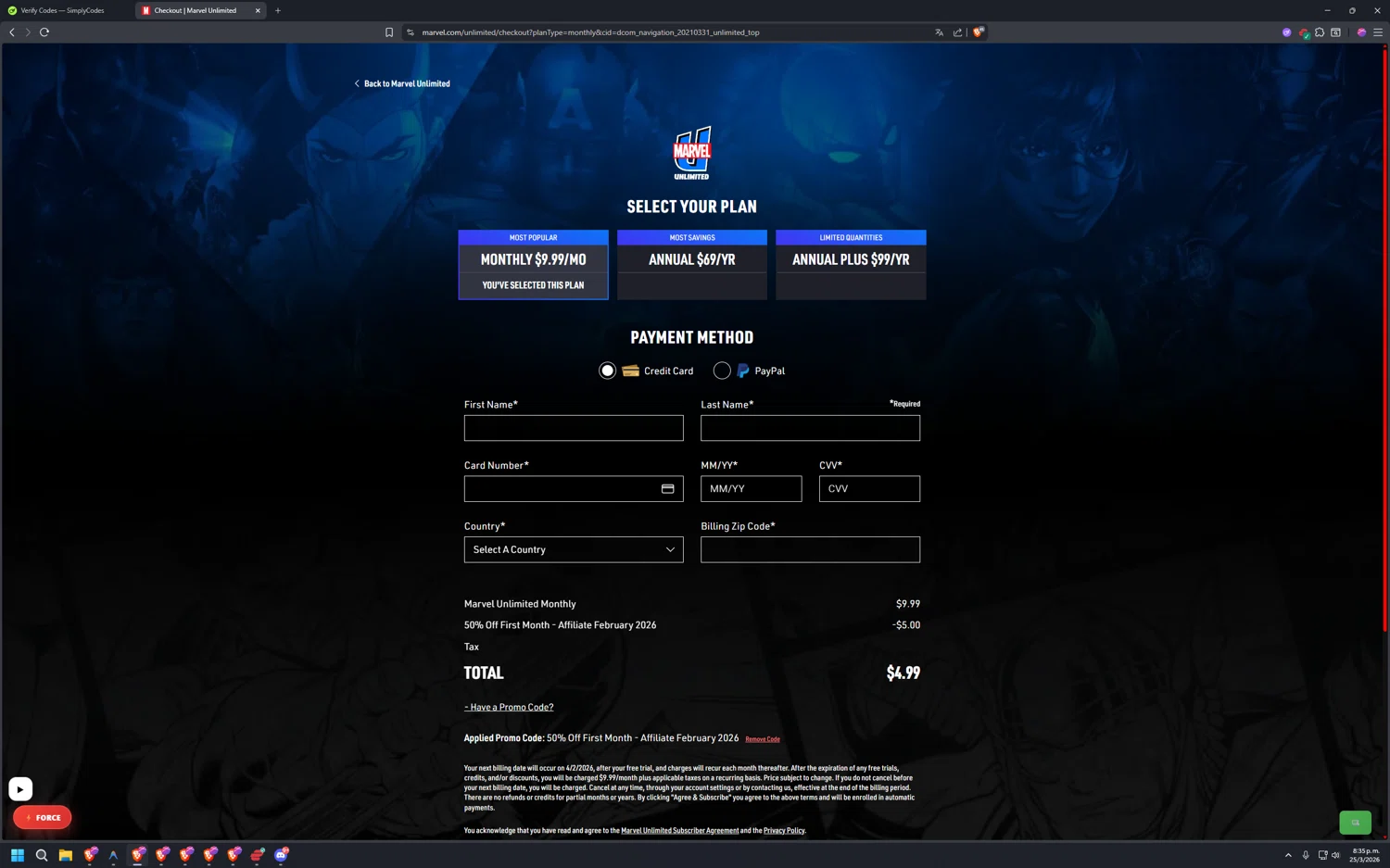The image size is (1390, 868).
Task: Go back using the browser back arrow
Action: coord(12,32)
